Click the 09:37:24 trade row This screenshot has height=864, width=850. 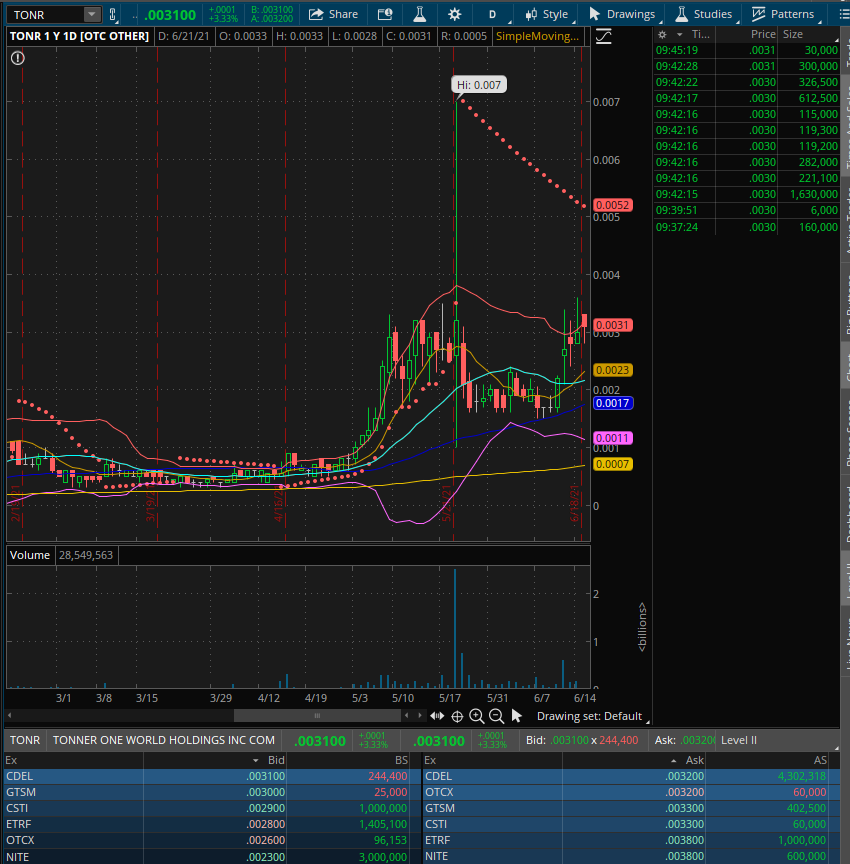pyautogui.click(x=746, y=227)
